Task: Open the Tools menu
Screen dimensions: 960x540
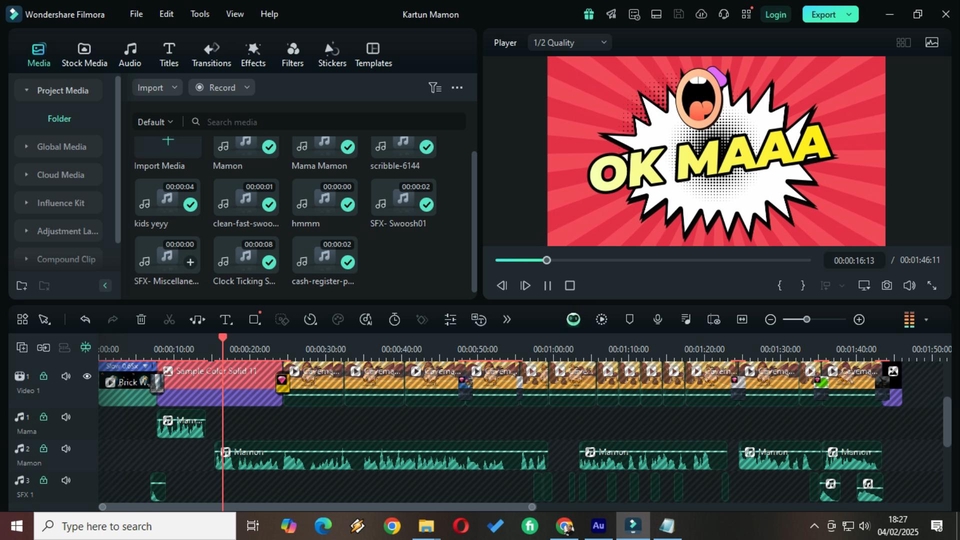Action: tap(200, 14)
